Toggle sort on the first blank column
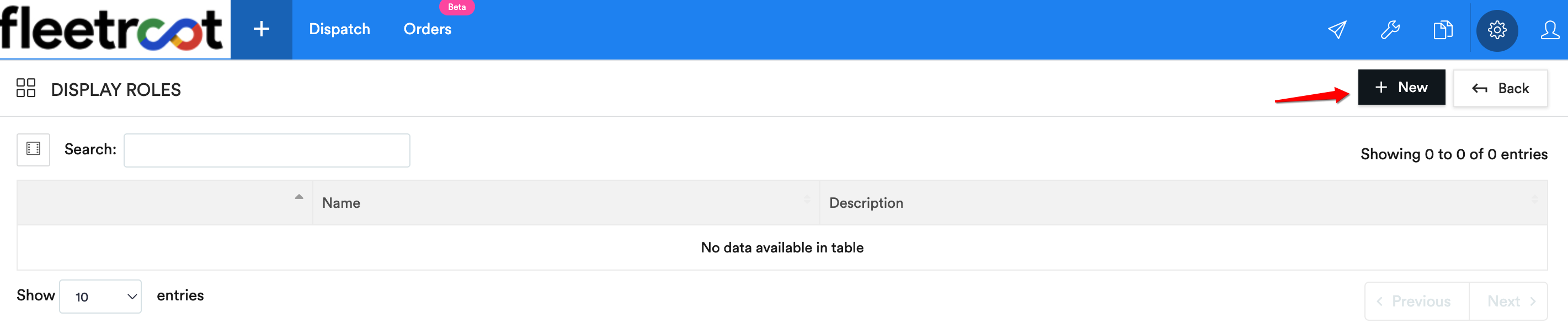The height and width of the screenshot is (334, 1568). pos(164,203)
